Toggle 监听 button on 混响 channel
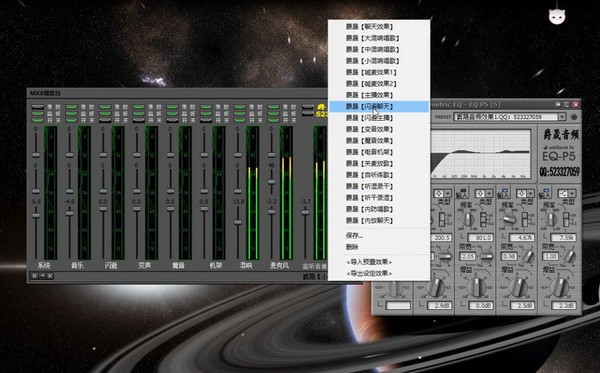Viewport: 600px width, 373px height. pos(240,113)
